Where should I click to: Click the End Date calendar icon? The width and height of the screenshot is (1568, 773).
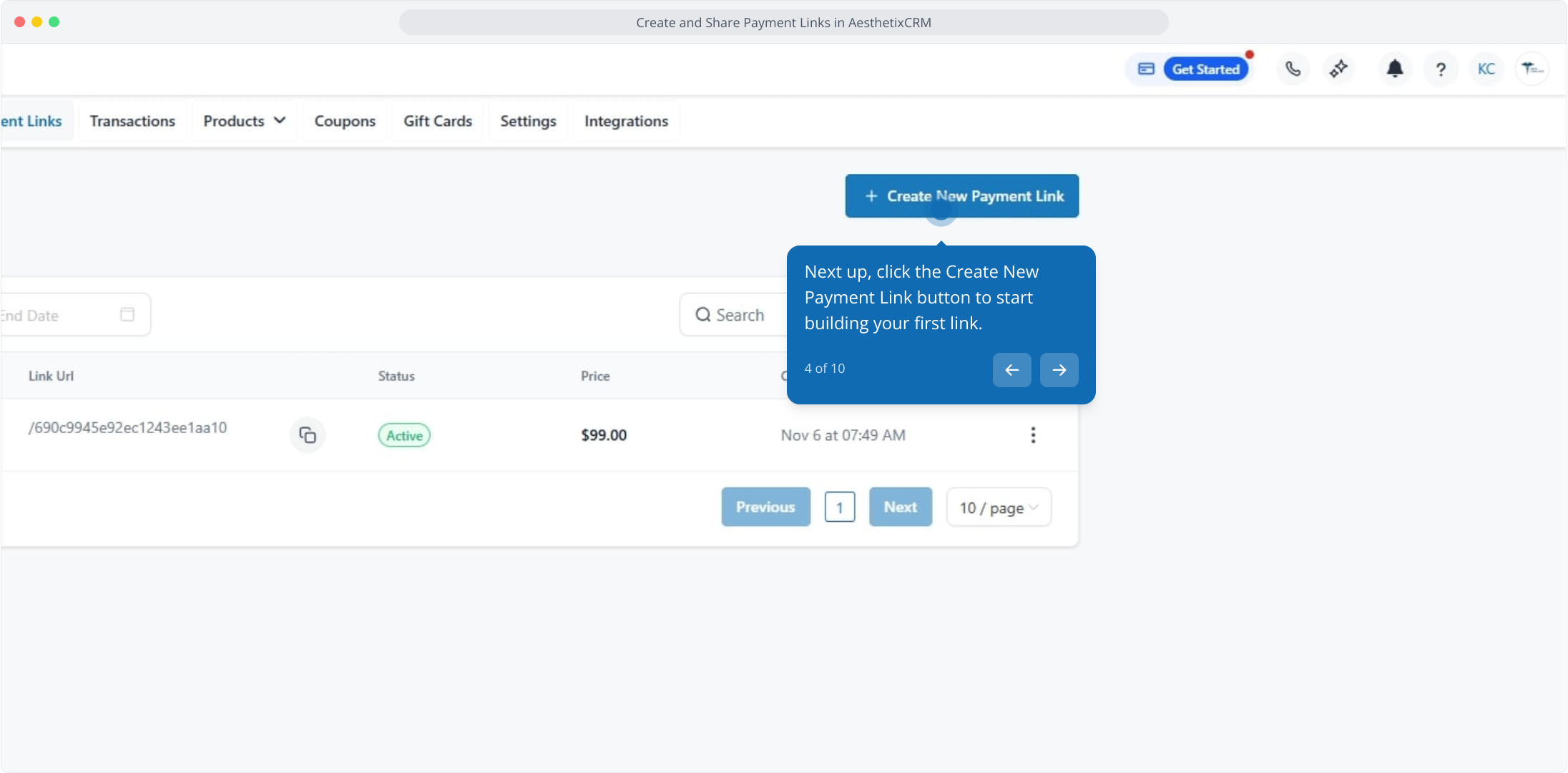(x=127, y=314)
